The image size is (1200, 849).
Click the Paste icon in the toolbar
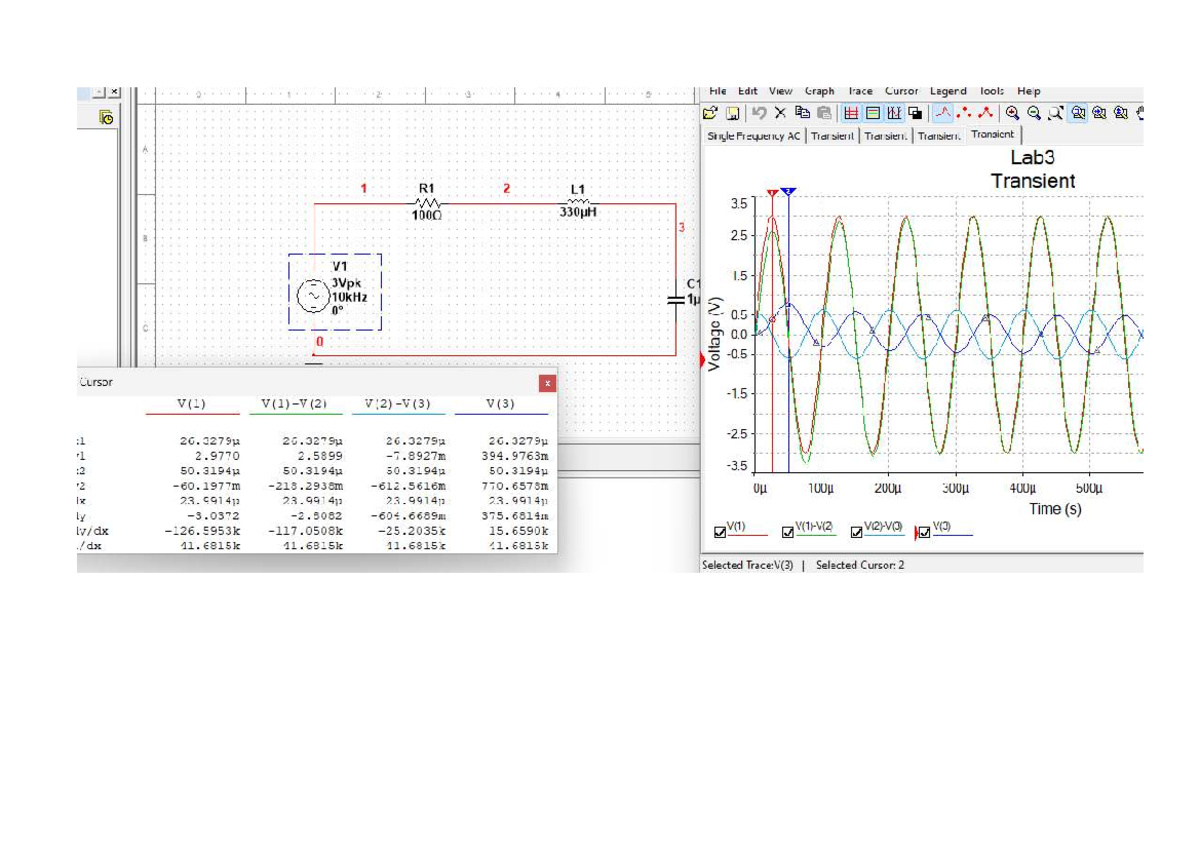point(824,112)
